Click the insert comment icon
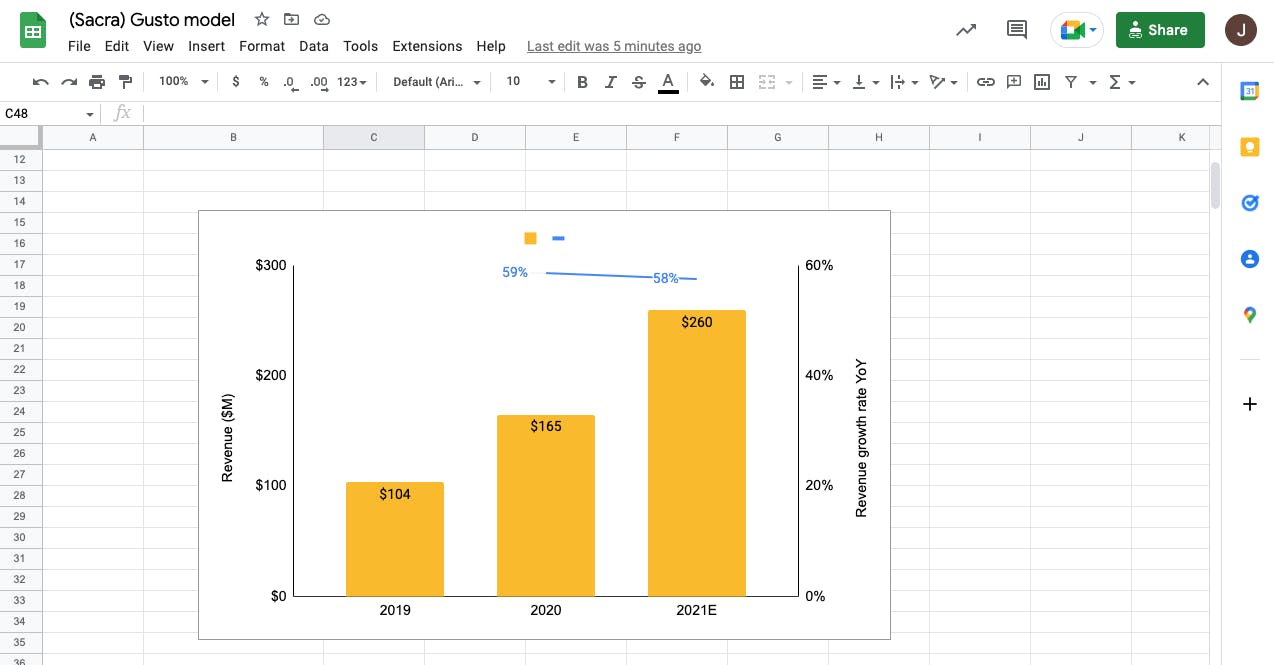The width and height of the screenshot is (1274, 665). [x=1014, y=82]
